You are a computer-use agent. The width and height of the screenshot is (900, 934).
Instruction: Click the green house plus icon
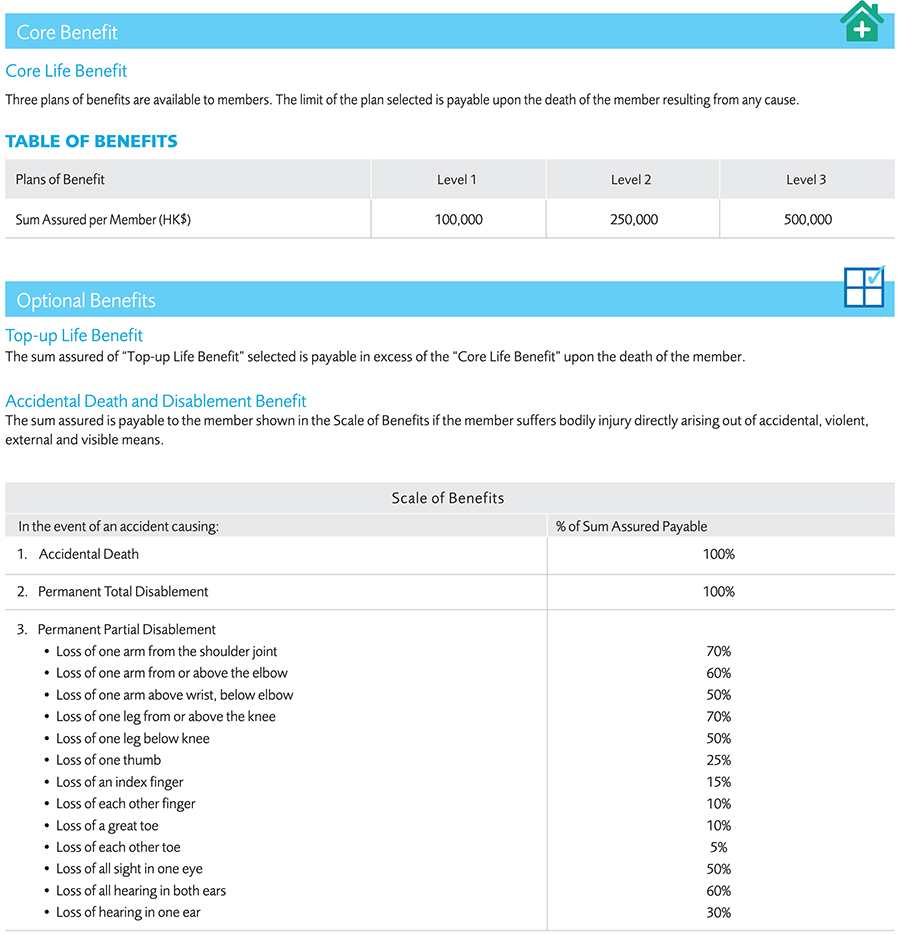[x=862, y=22]
